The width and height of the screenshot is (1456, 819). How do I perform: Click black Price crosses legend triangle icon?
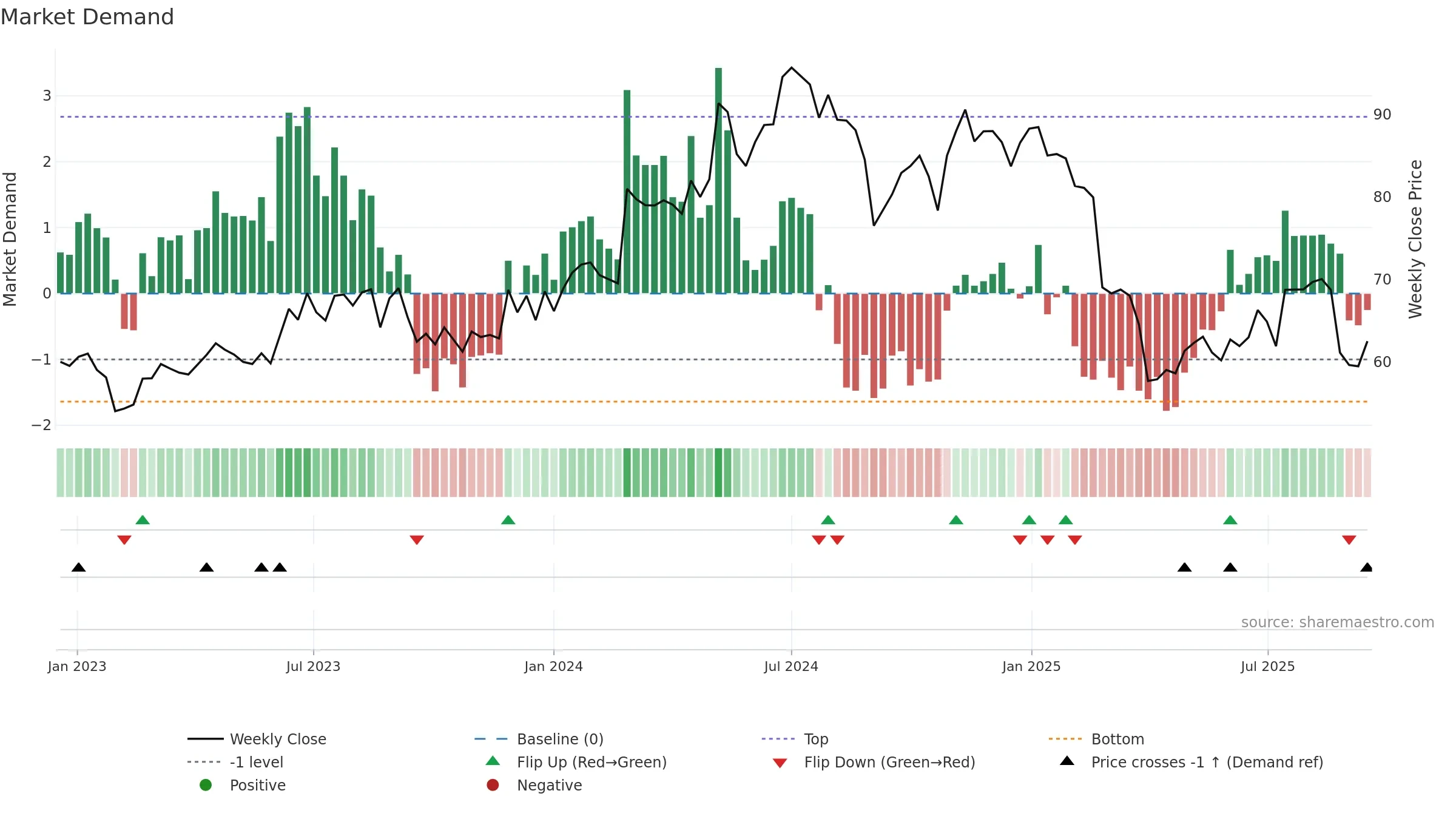(x=1067, y=761)
